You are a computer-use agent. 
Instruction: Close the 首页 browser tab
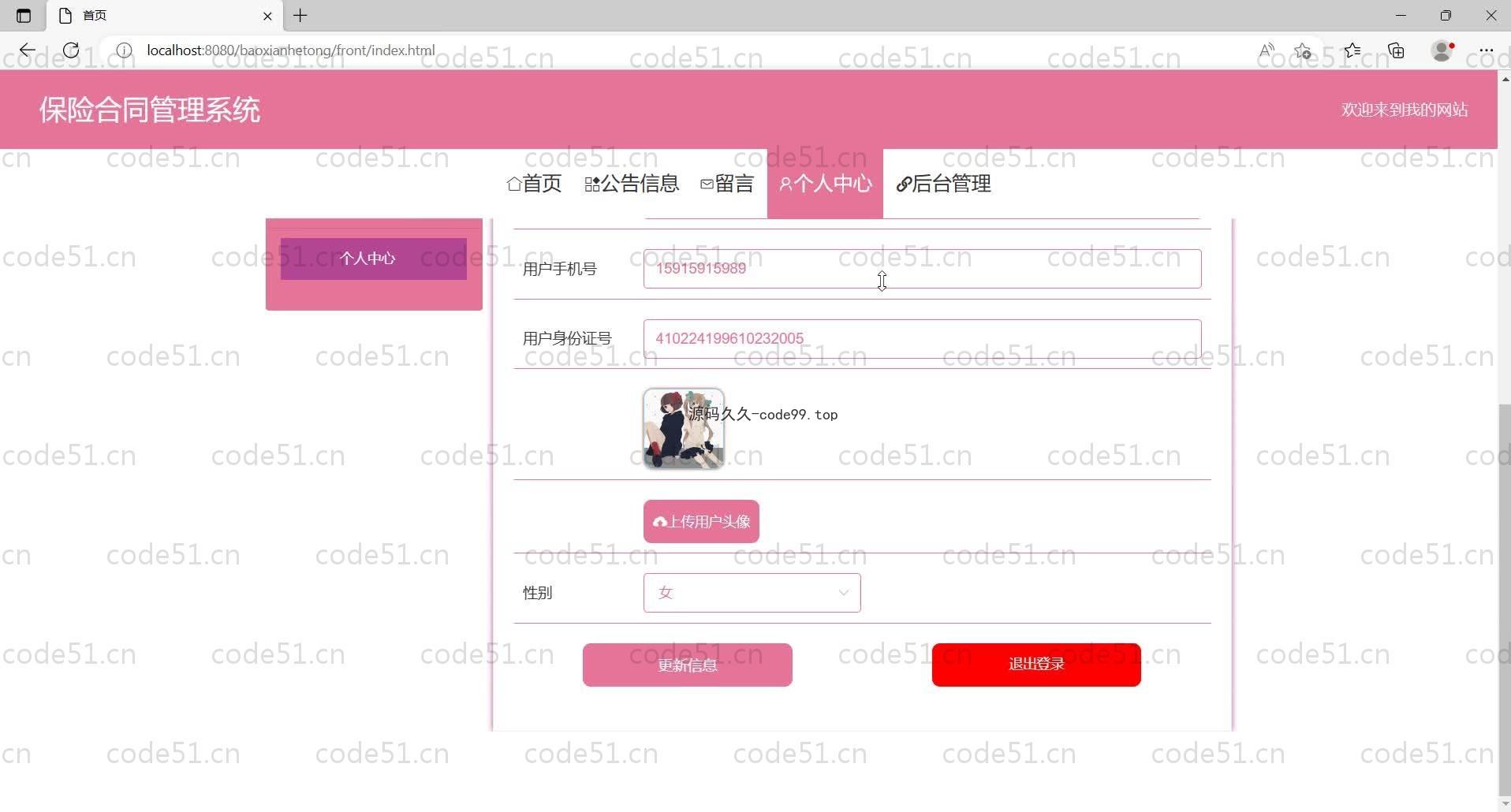tap(267, 16)
